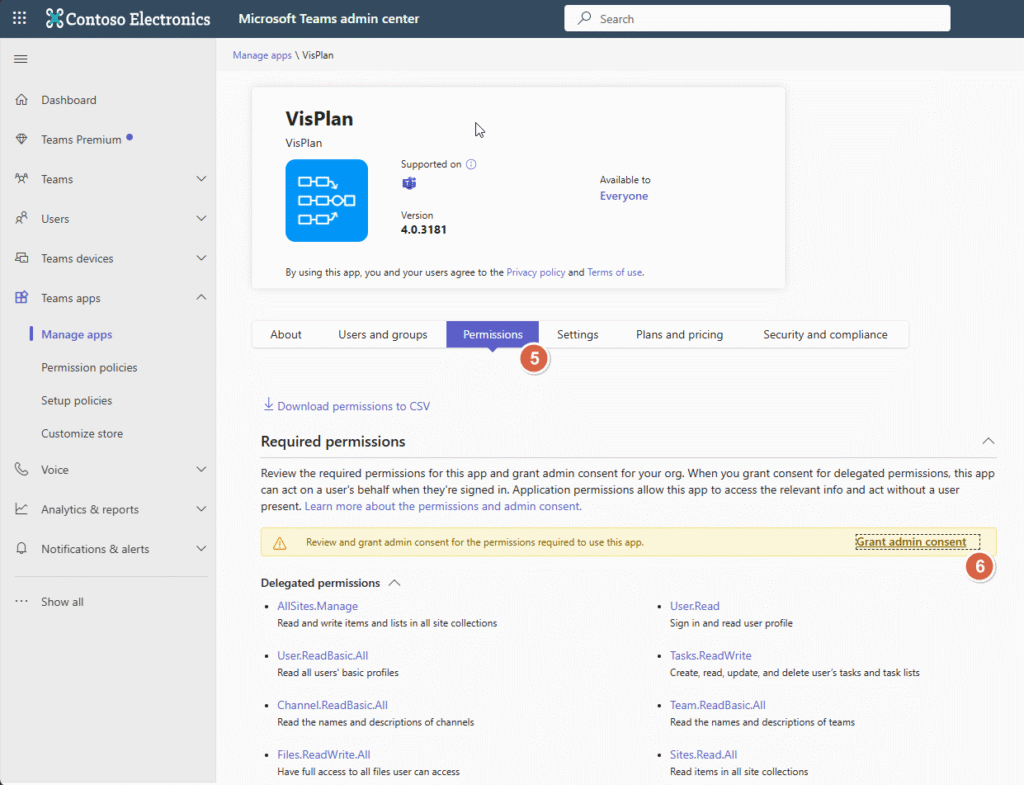The image size is (1024, 785).
Task: Open the app launcher waffle icon
Action: click(x=20, y=18)
